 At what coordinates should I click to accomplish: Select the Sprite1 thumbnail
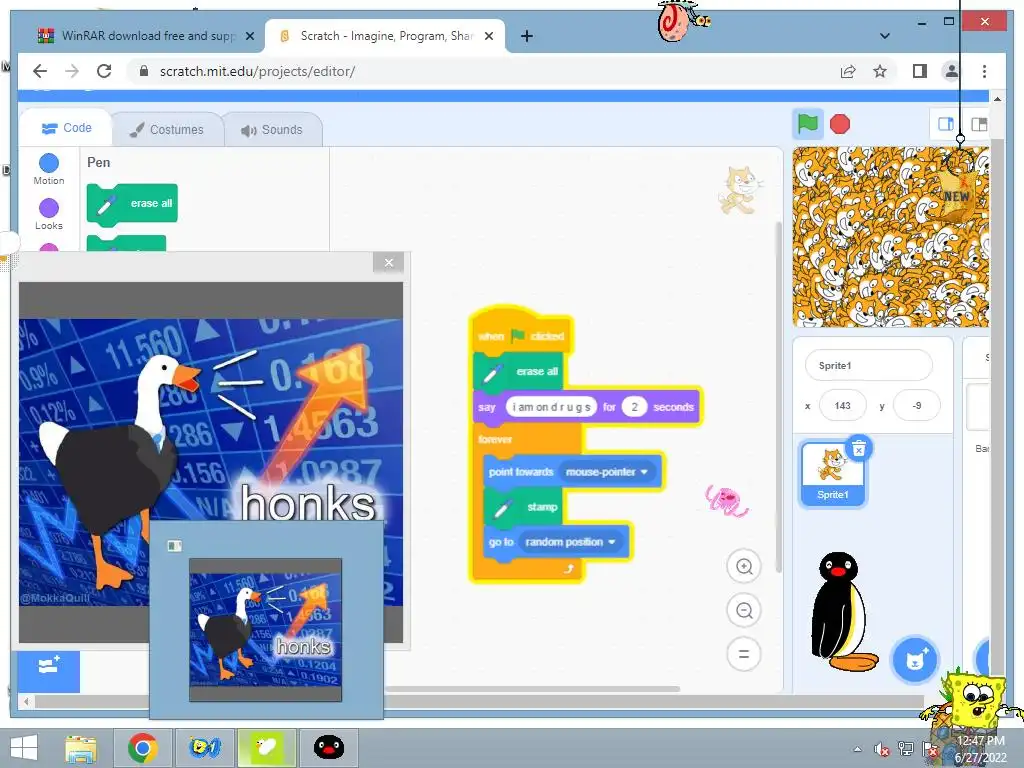(x=833, y=475)
